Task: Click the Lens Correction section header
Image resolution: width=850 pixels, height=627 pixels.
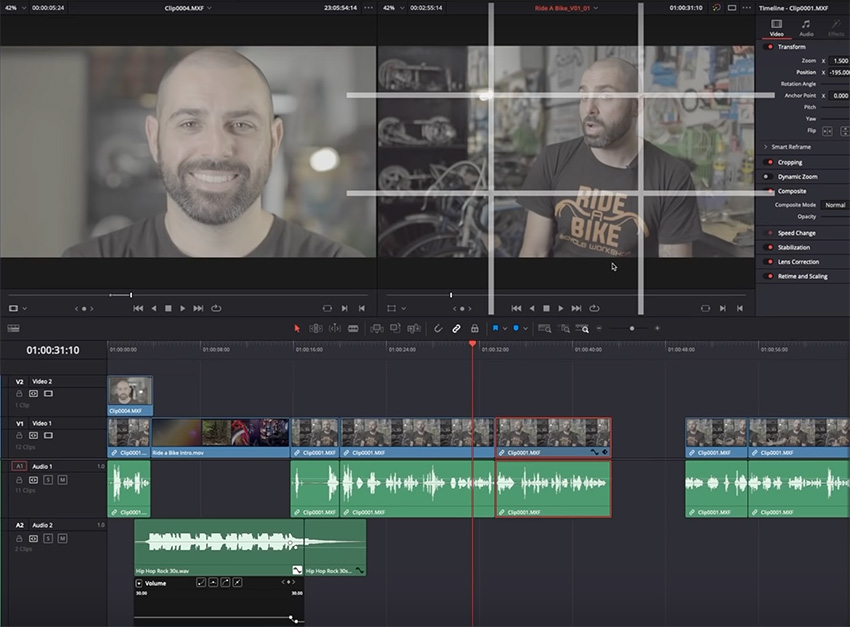Action: [x=798, y=261]
